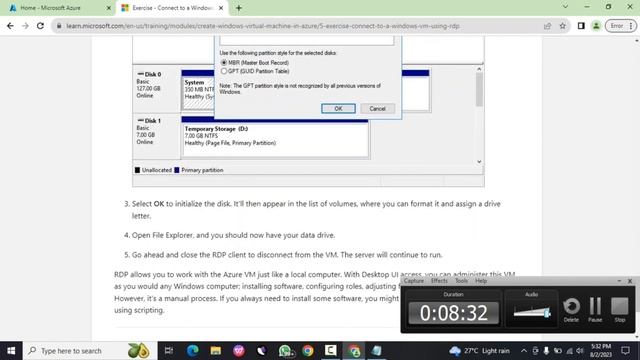Open File Explorer from the taskbar
Image resolution: width=640 pixels, height=360 pixels.
[x=216, y=351]
